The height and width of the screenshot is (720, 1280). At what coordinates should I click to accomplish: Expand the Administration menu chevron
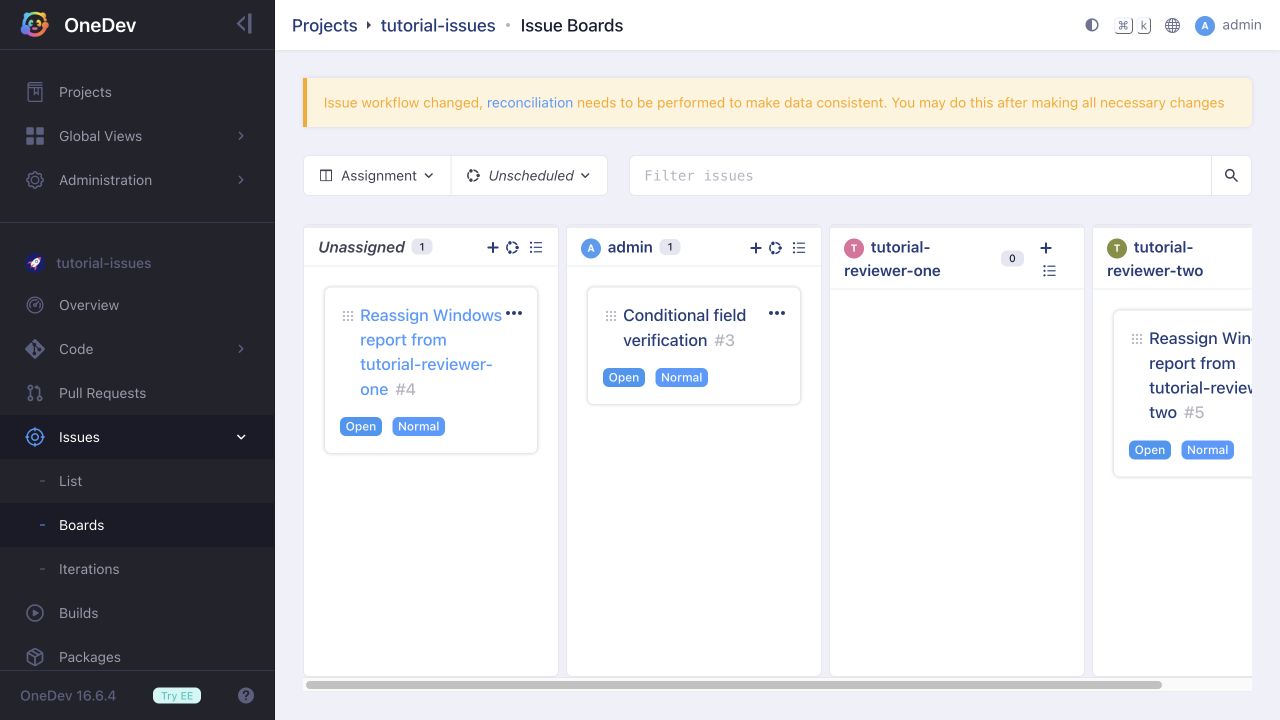(241, 180)
